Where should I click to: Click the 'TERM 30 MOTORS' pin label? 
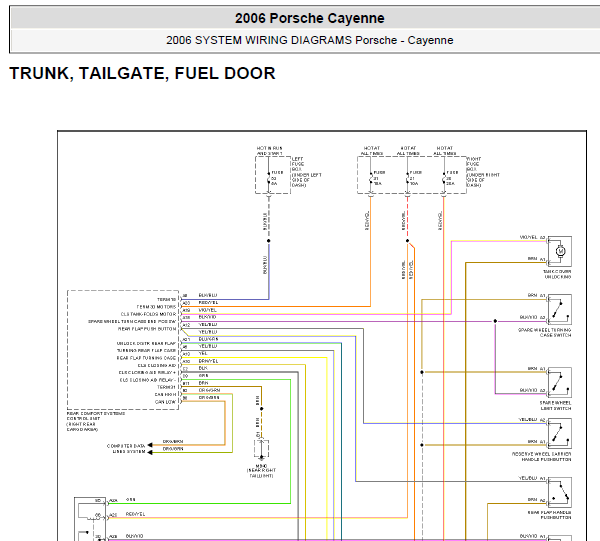click(156, 307)
